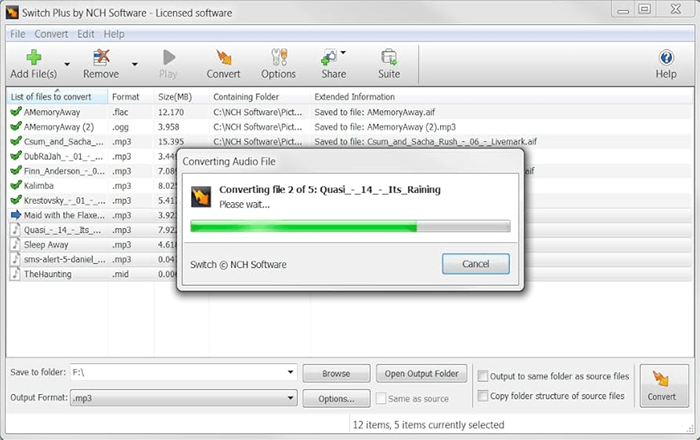Open the Convert menu in menu bar

click(x=51, y=34)
